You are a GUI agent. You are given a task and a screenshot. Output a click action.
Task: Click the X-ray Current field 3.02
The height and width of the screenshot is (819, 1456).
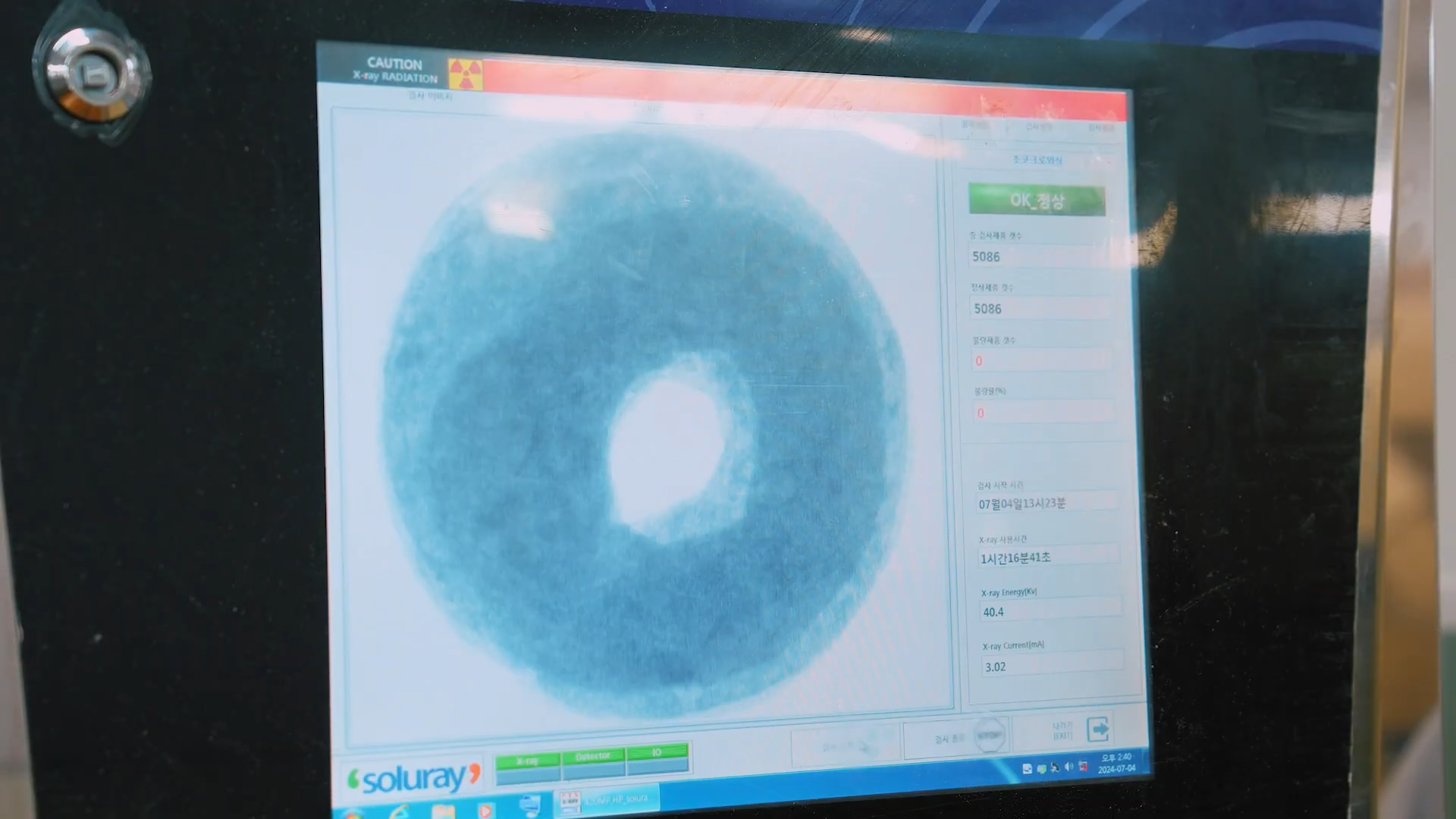[x=1051, y=666]
